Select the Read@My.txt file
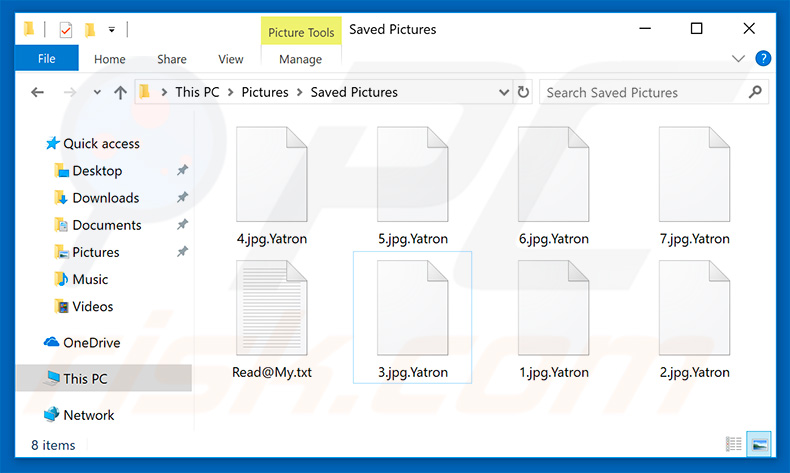The height and width of the screenshot is (473, 790). [x=272, y=319]
